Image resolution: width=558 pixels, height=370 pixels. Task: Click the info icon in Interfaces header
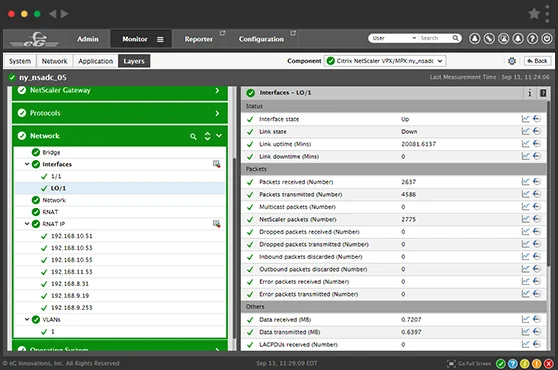(530, 93)
